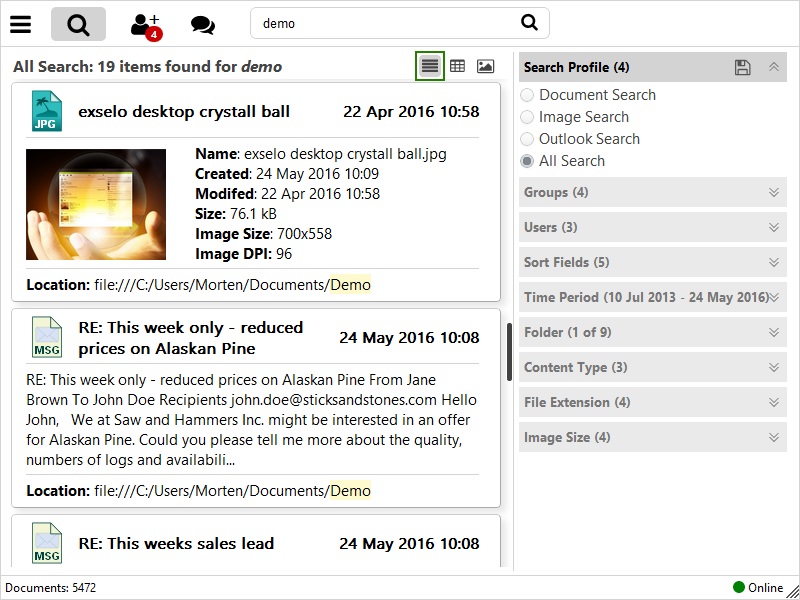Open add user notifications icon

point(146,25)
